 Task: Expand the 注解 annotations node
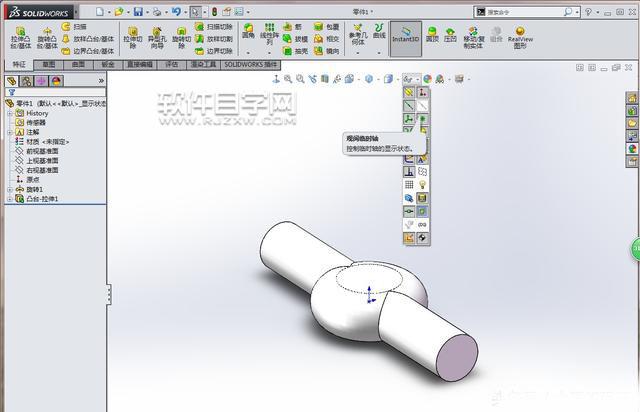pos(10,132)
